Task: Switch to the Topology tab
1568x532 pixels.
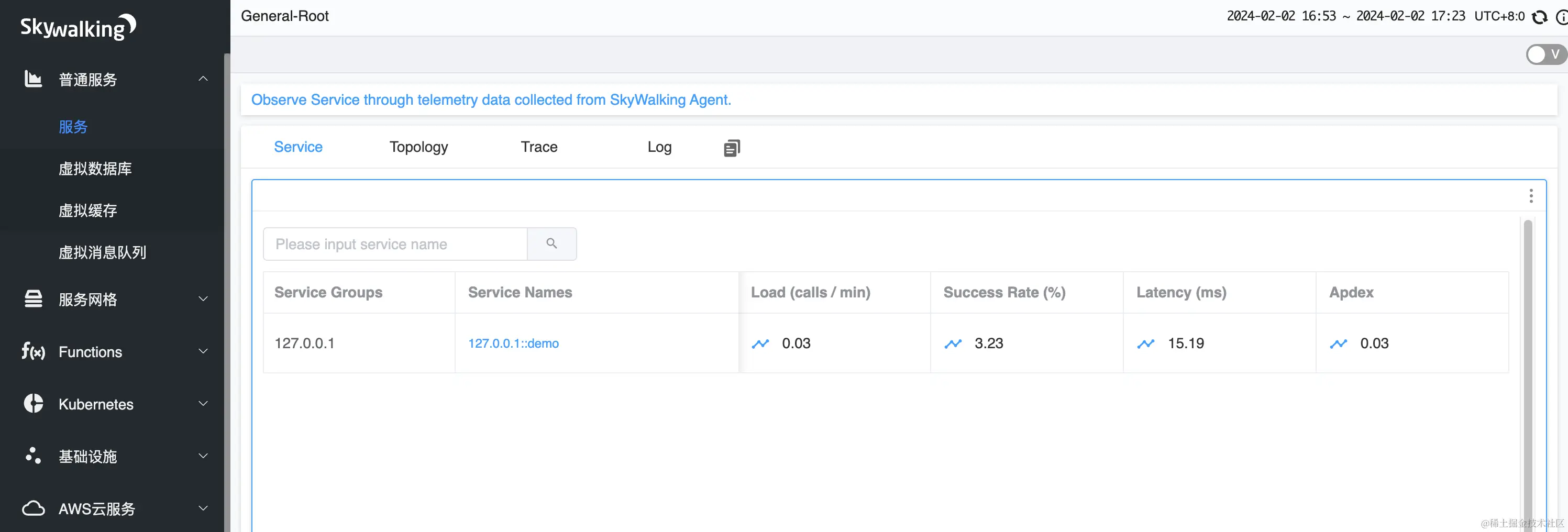Action: click(418, 147)
